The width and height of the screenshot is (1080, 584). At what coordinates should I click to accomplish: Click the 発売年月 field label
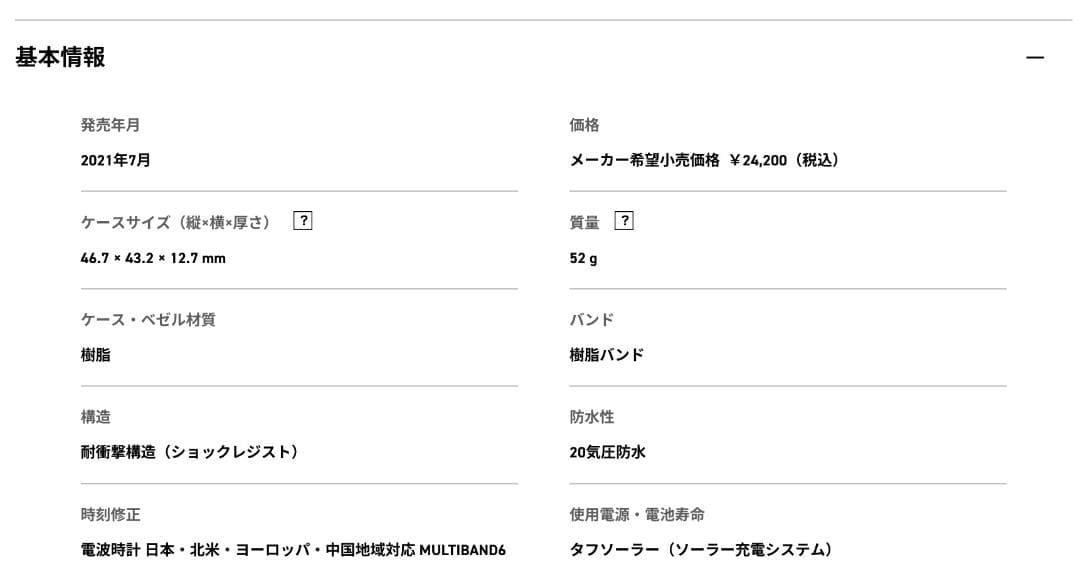click(110, 124)
